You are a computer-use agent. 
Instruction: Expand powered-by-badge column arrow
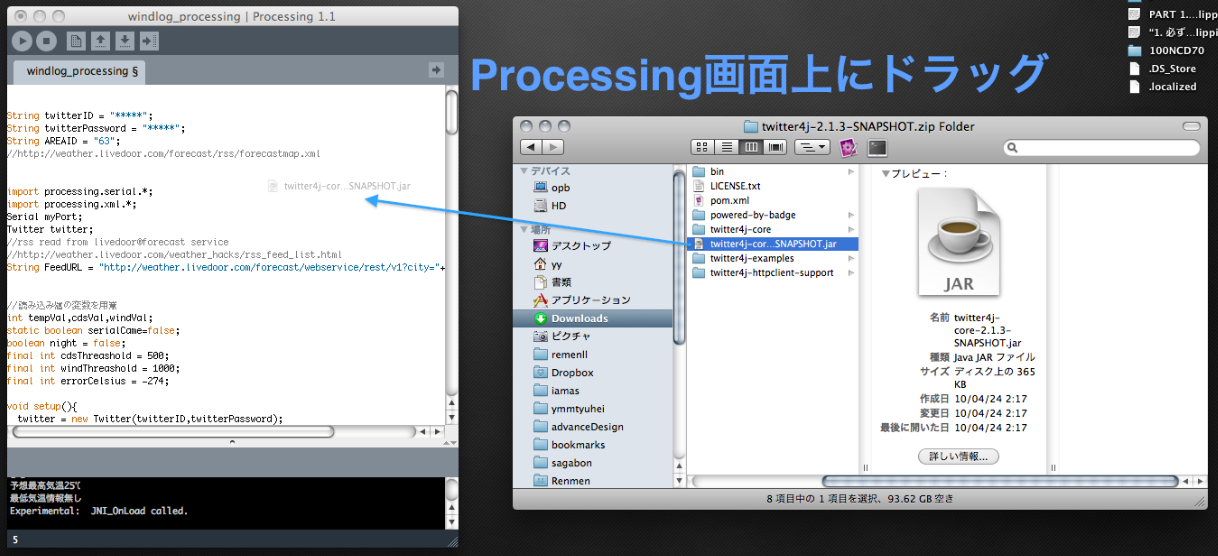(x=852, y=215)
